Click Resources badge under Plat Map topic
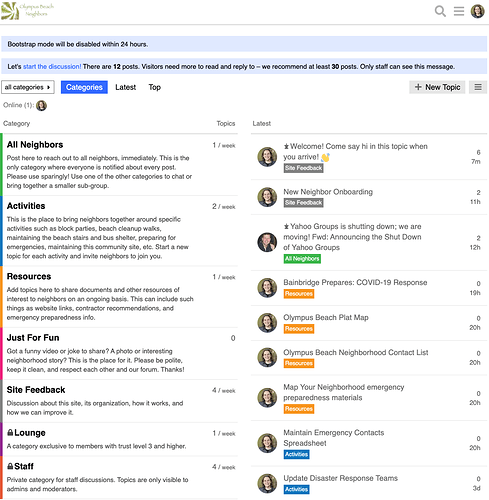 point(299,329)
